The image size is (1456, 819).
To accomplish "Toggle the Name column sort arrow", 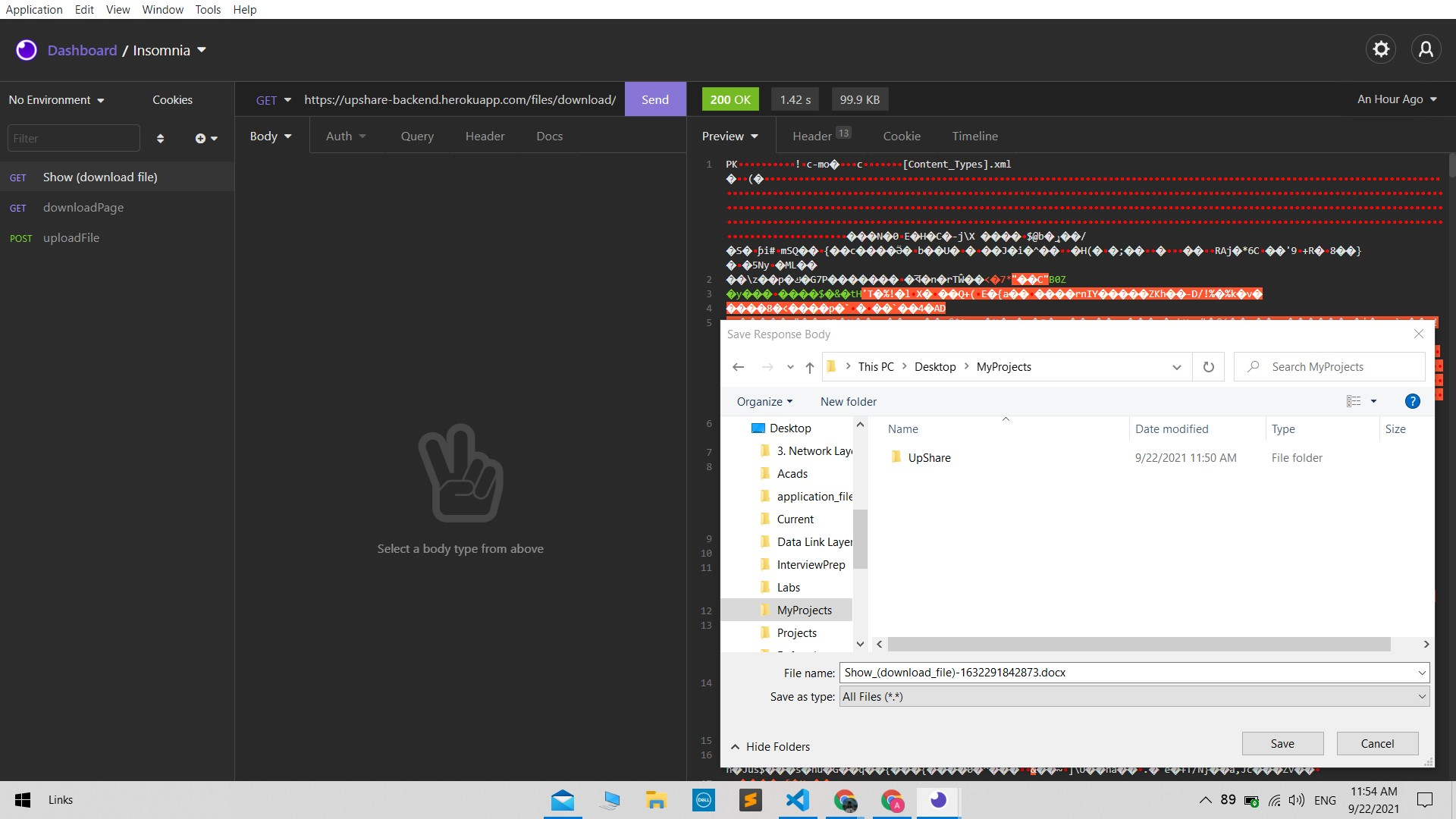I will pyautogui.click(x=1006, y=419).
